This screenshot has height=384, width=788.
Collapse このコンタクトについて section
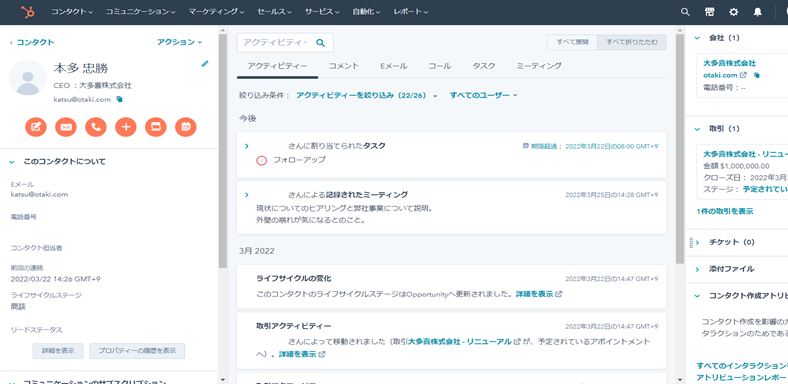click(12, 162)
